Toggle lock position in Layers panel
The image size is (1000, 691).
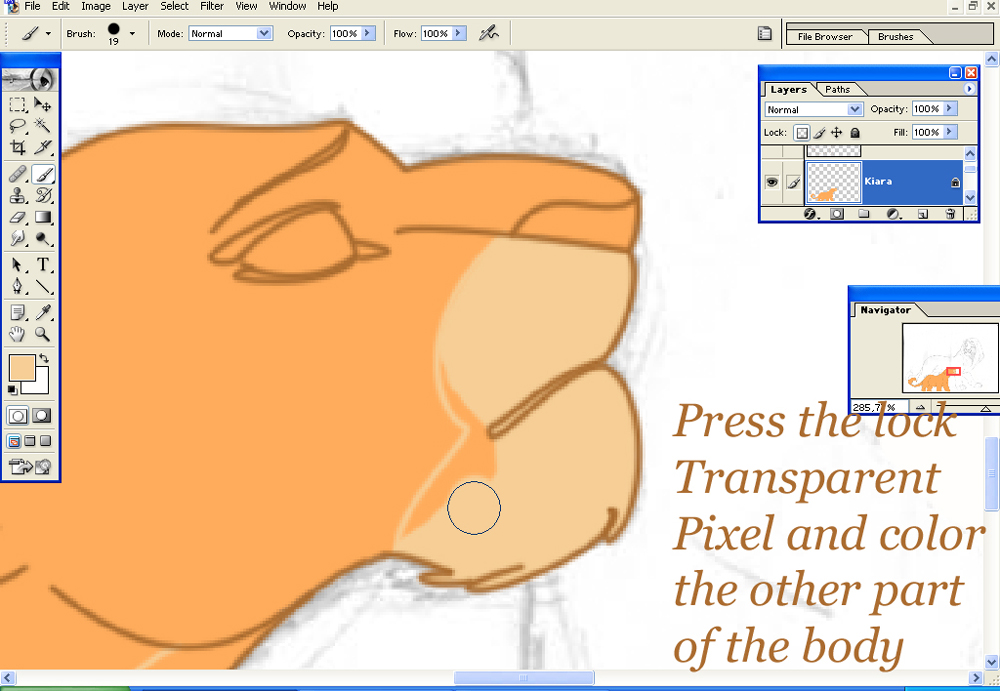coord(836,133)
